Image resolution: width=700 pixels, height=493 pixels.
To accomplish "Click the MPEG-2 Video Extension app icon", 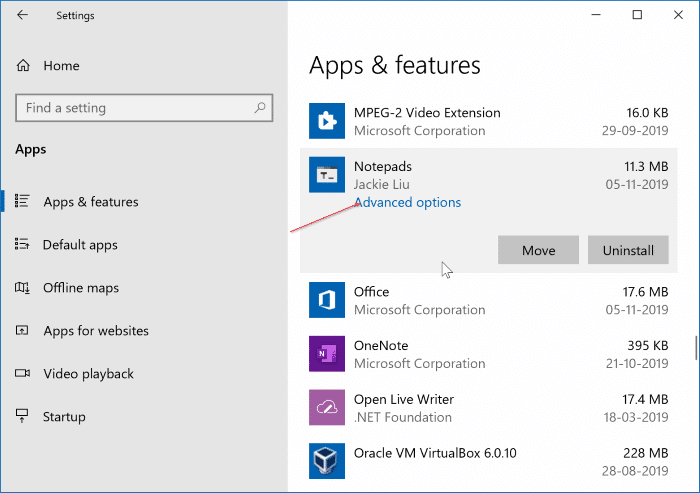I will (327, 121).
